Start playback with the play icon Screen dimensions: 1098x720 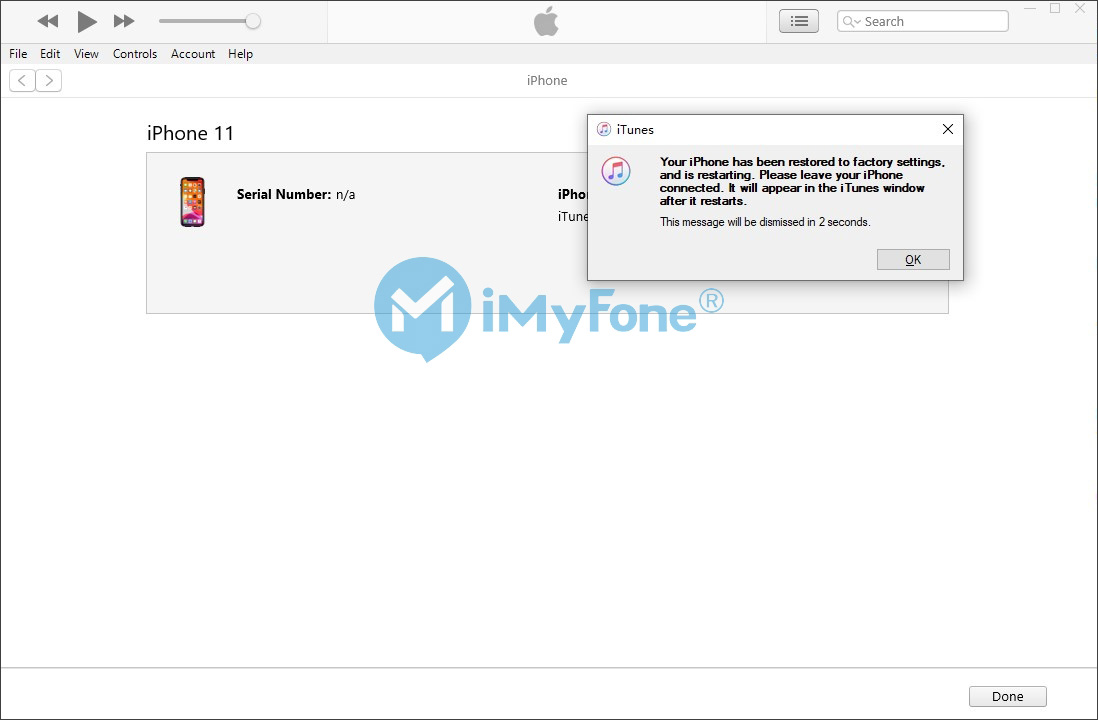tap(87, 22)
